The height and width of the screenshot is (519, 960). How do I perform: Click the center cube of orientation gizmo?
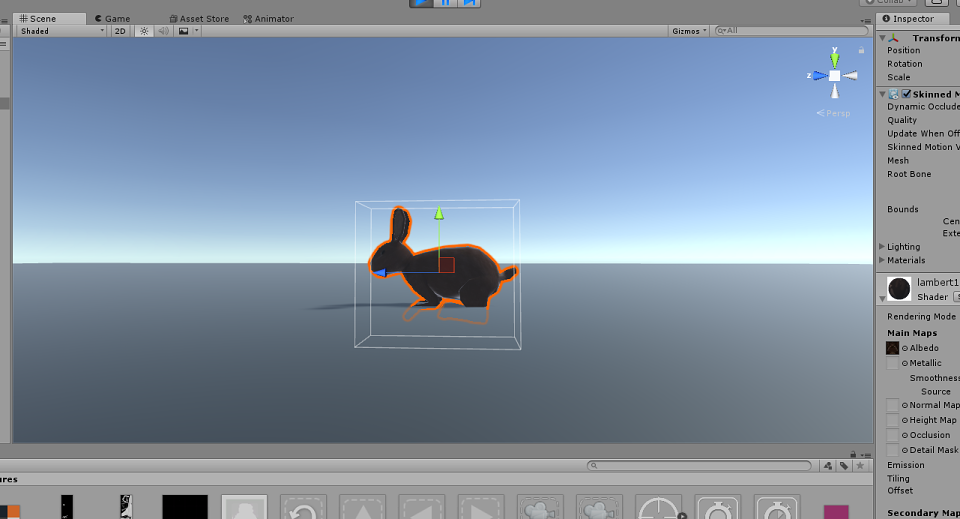tap(834, 76)
